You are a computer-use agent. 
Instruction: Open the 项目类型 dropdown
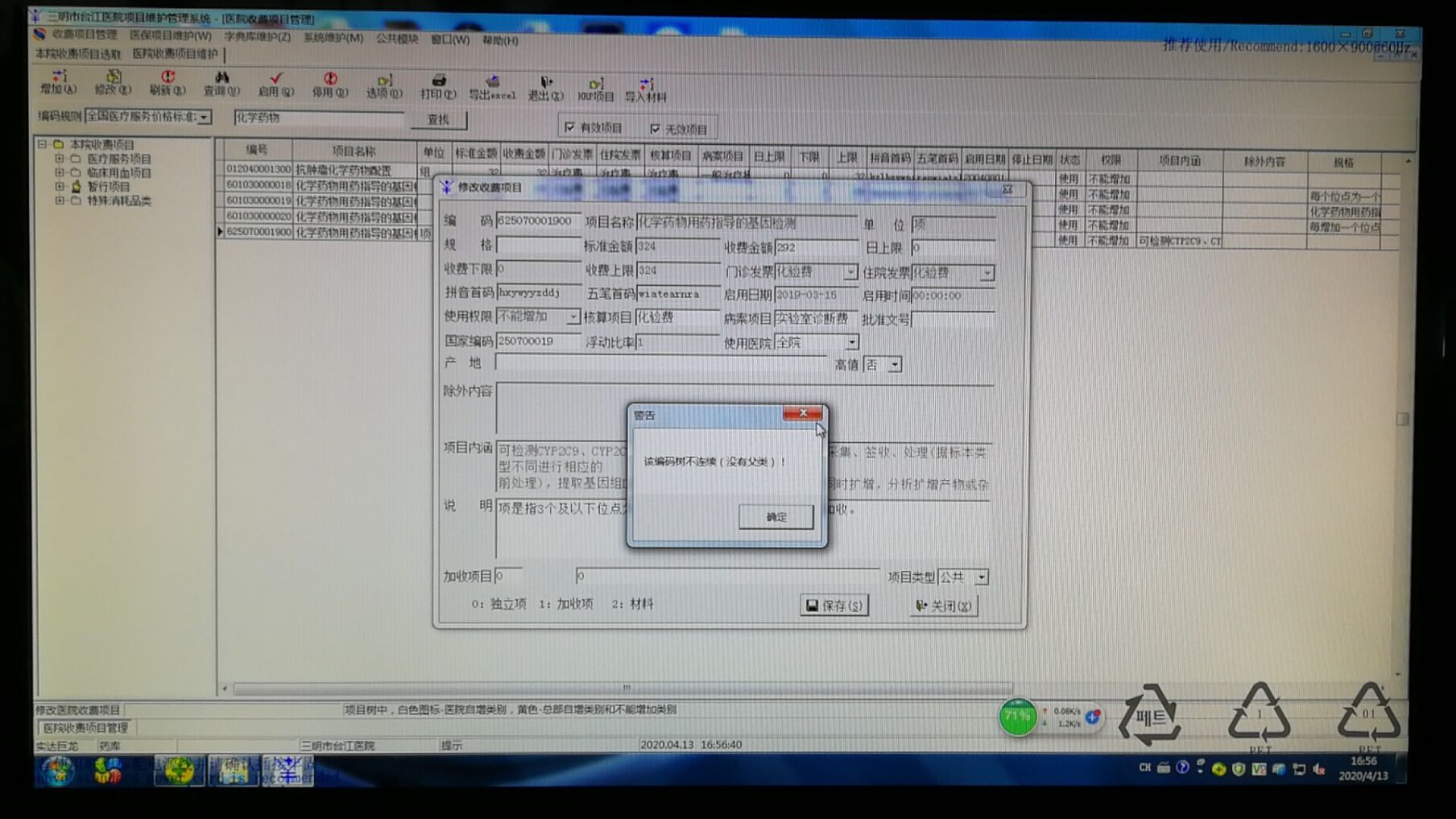(982, 577)
